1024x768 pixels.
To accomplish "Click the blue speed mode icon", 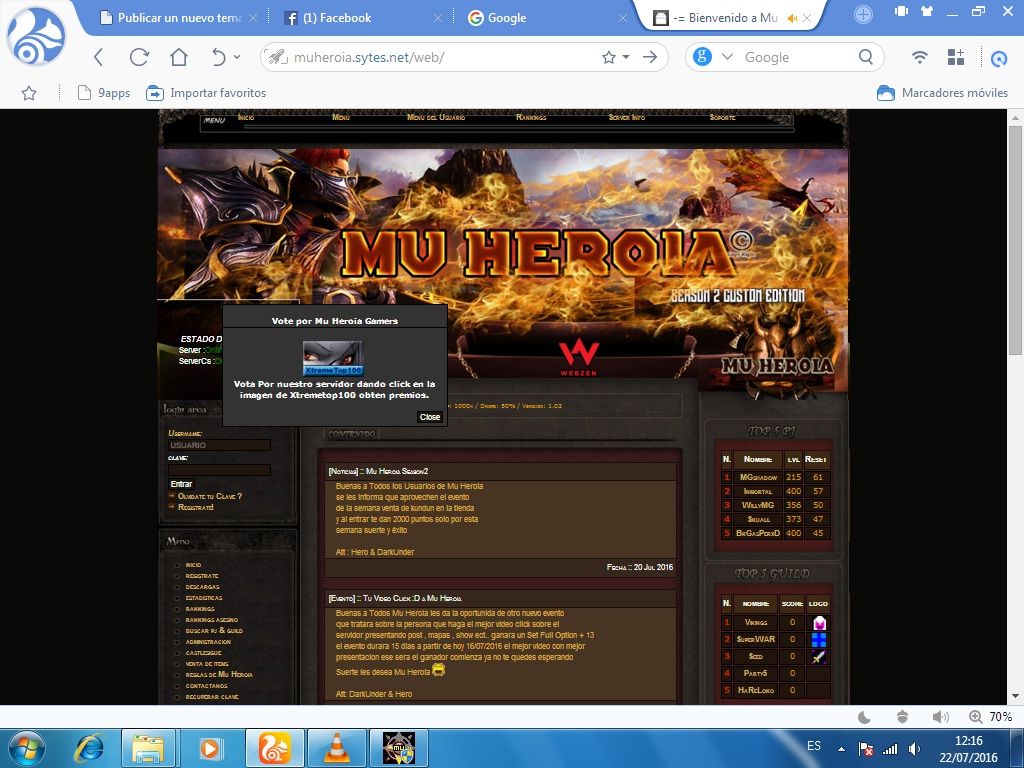I will pos(999,58).
